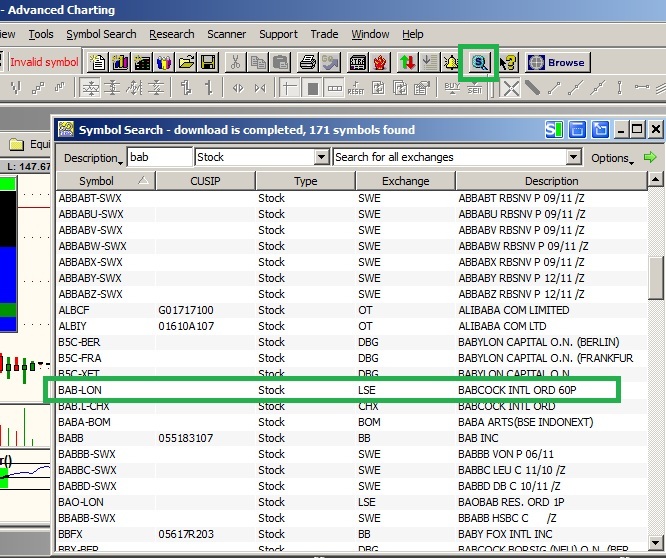Open the Search for all exchanges dropdown arrow

point(573,157)
